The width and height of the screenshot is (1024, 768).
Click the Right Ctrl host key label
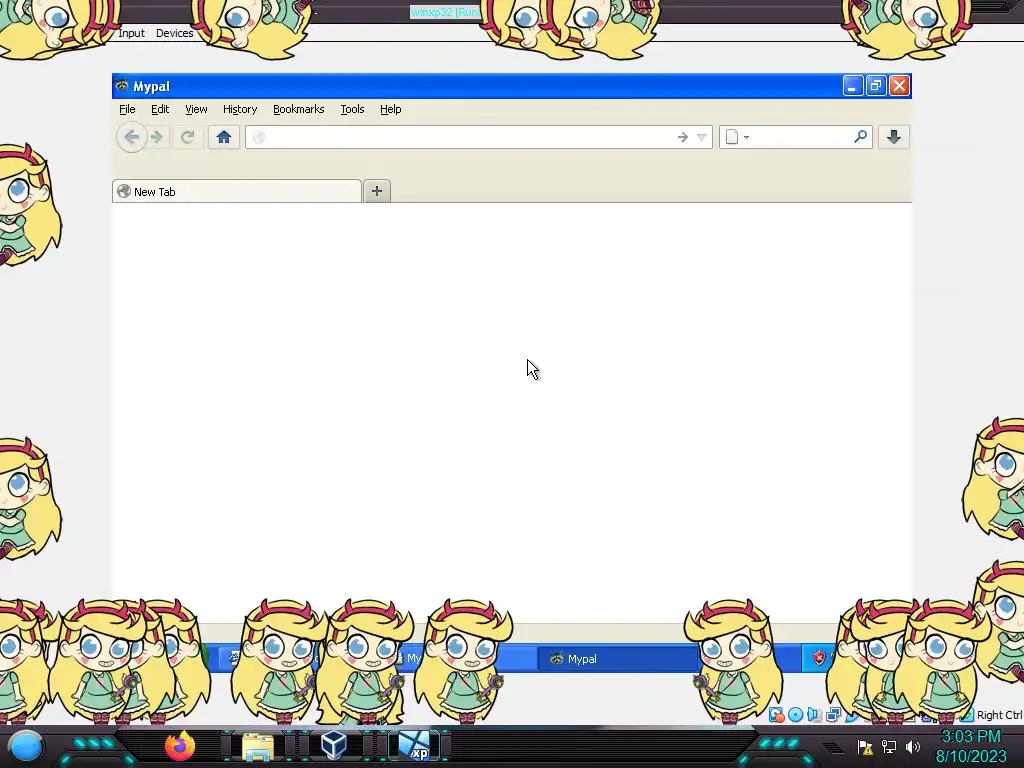1000,715
